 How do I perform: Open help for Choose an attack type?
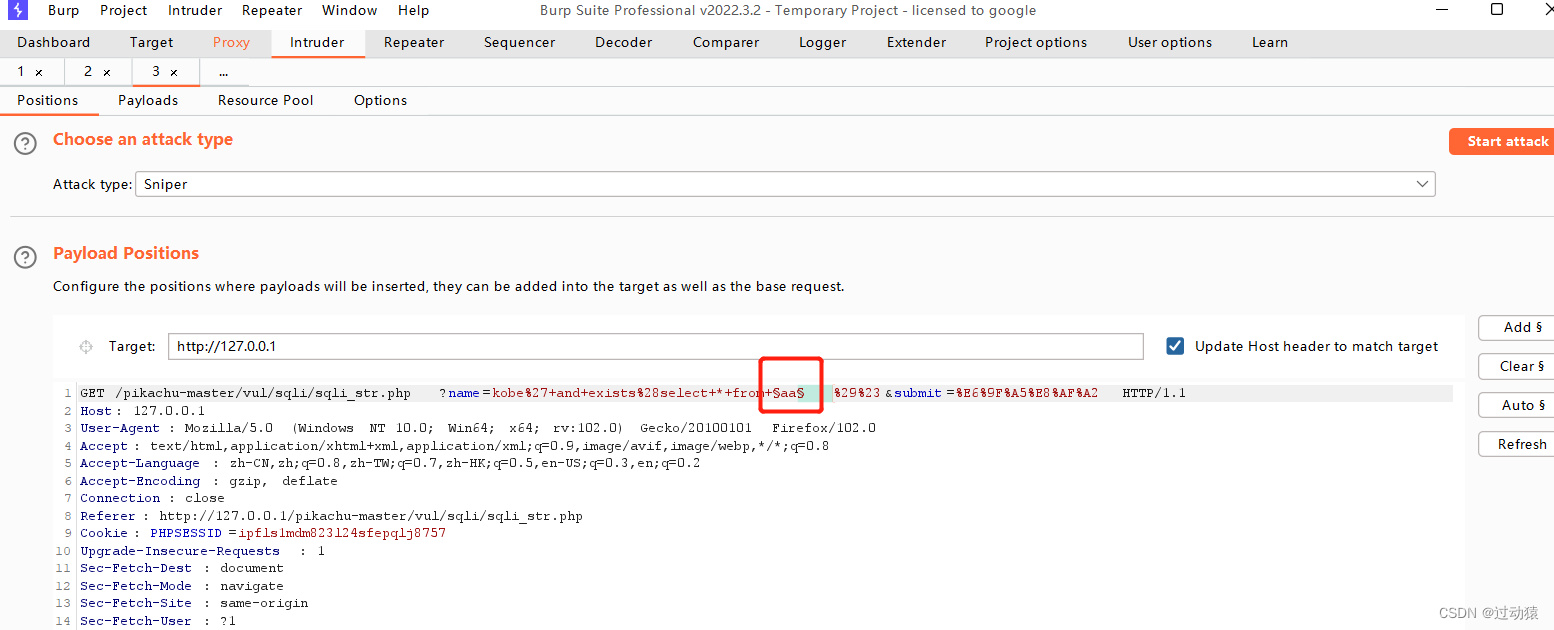[25, 143]
